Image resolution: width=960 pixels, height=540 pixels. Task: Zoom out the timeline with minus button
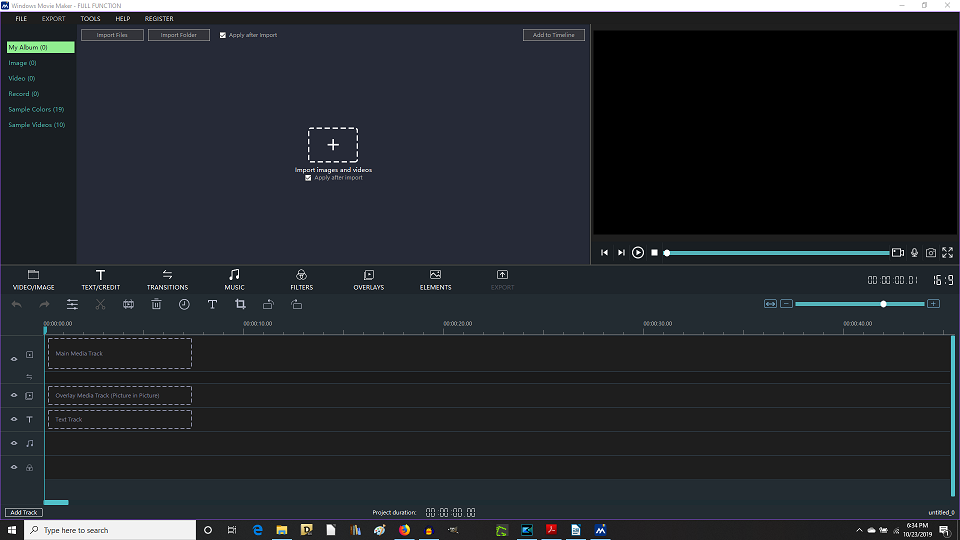[787, 304]
